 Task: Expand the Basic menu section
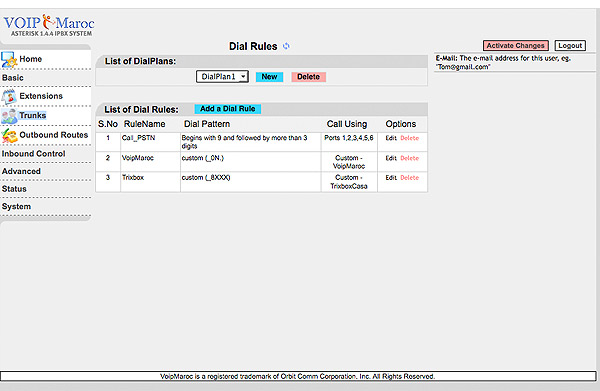(13, 78)
